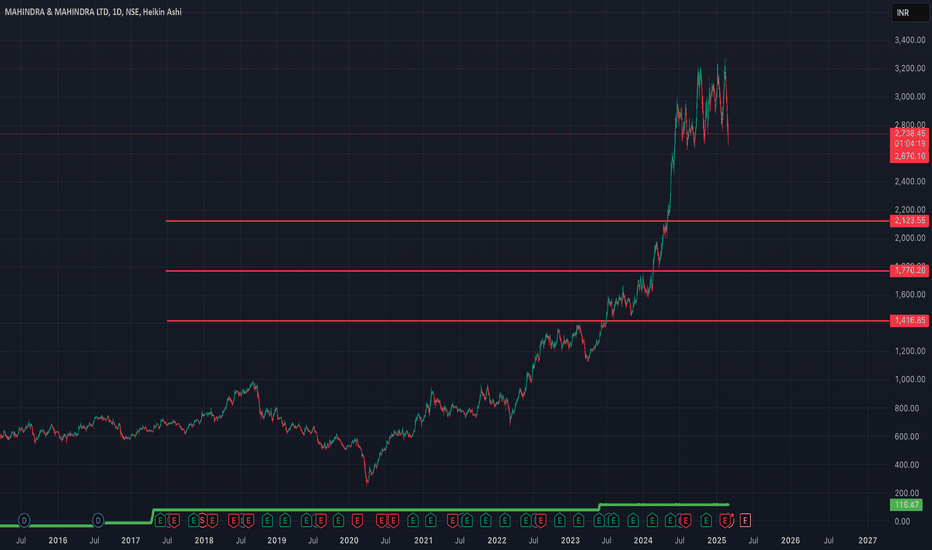Click the 1,770.20 price label

(x=909, y=271)
